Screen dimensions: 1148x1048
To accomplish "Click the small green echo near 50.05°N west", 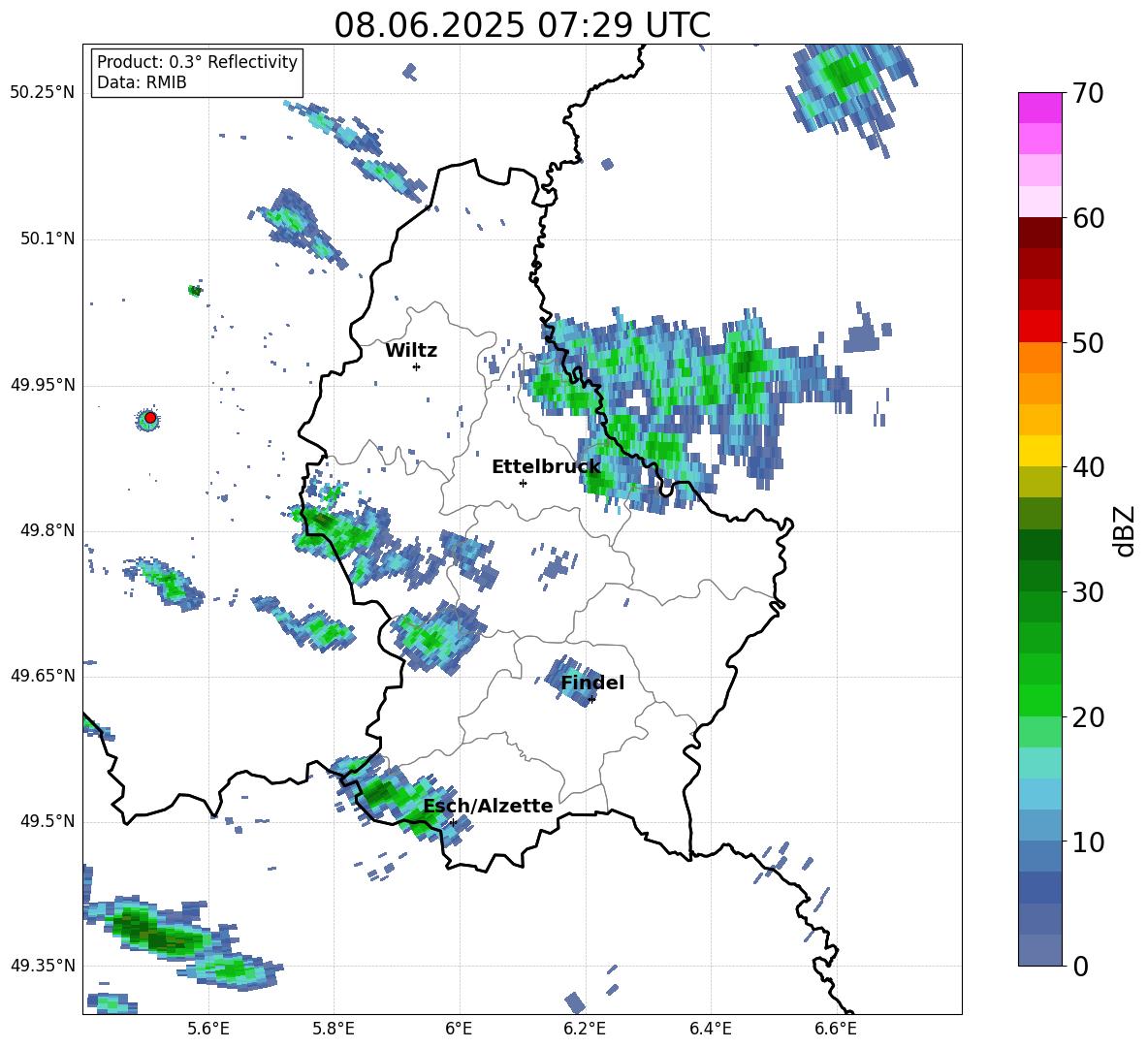I will point(195,291).
